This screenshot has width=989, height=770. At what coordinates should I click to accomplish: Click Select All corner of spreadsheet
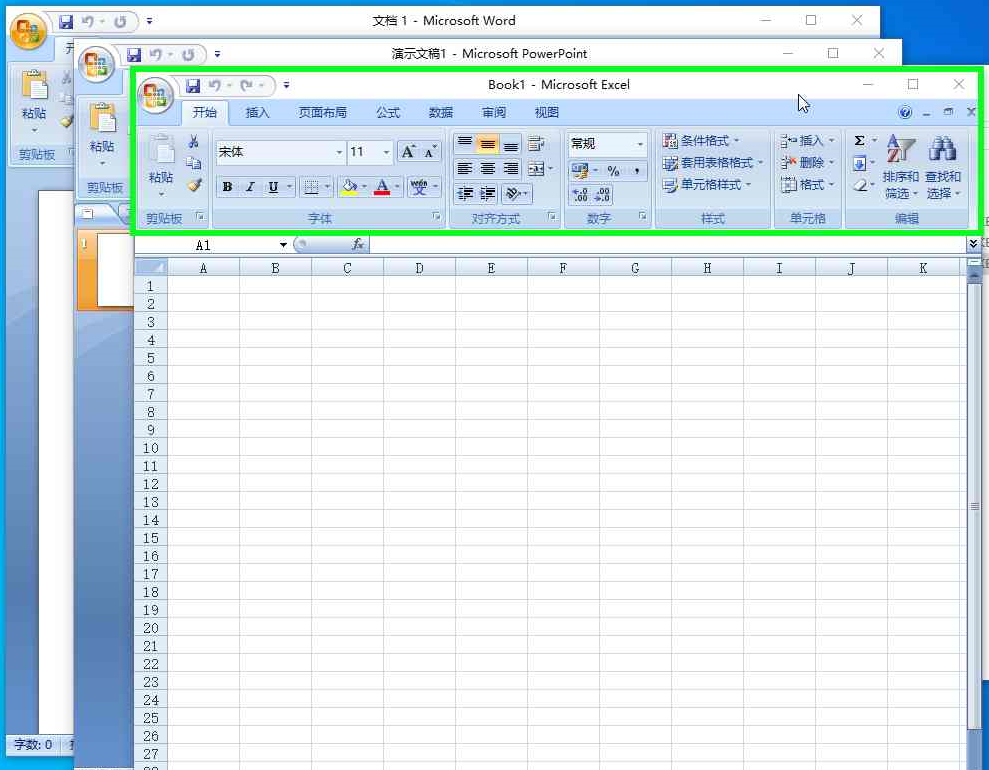point(151,267)
